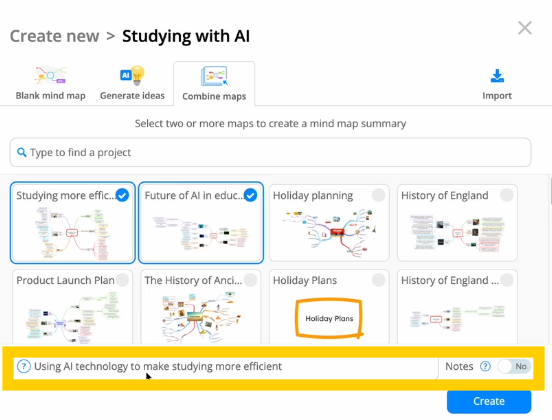
Task: Check the Holiday planning map circle
Action: point(378,195)
